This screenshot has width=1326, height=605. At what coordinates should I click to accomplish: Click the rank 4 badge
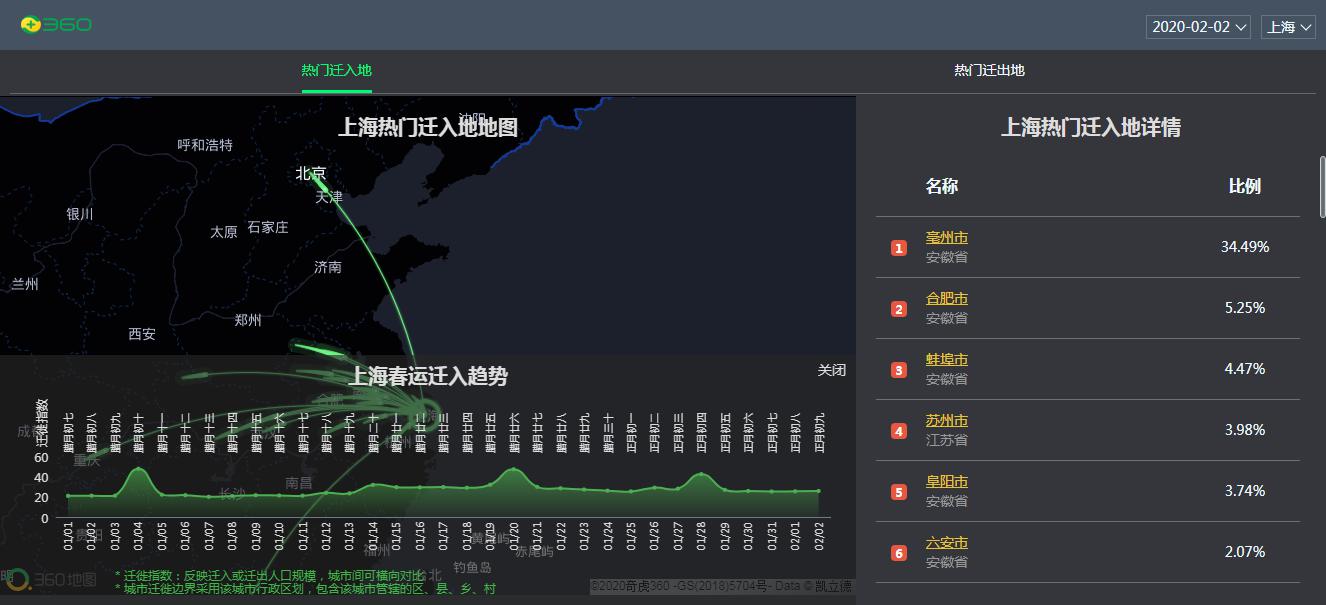coord(899,431)
